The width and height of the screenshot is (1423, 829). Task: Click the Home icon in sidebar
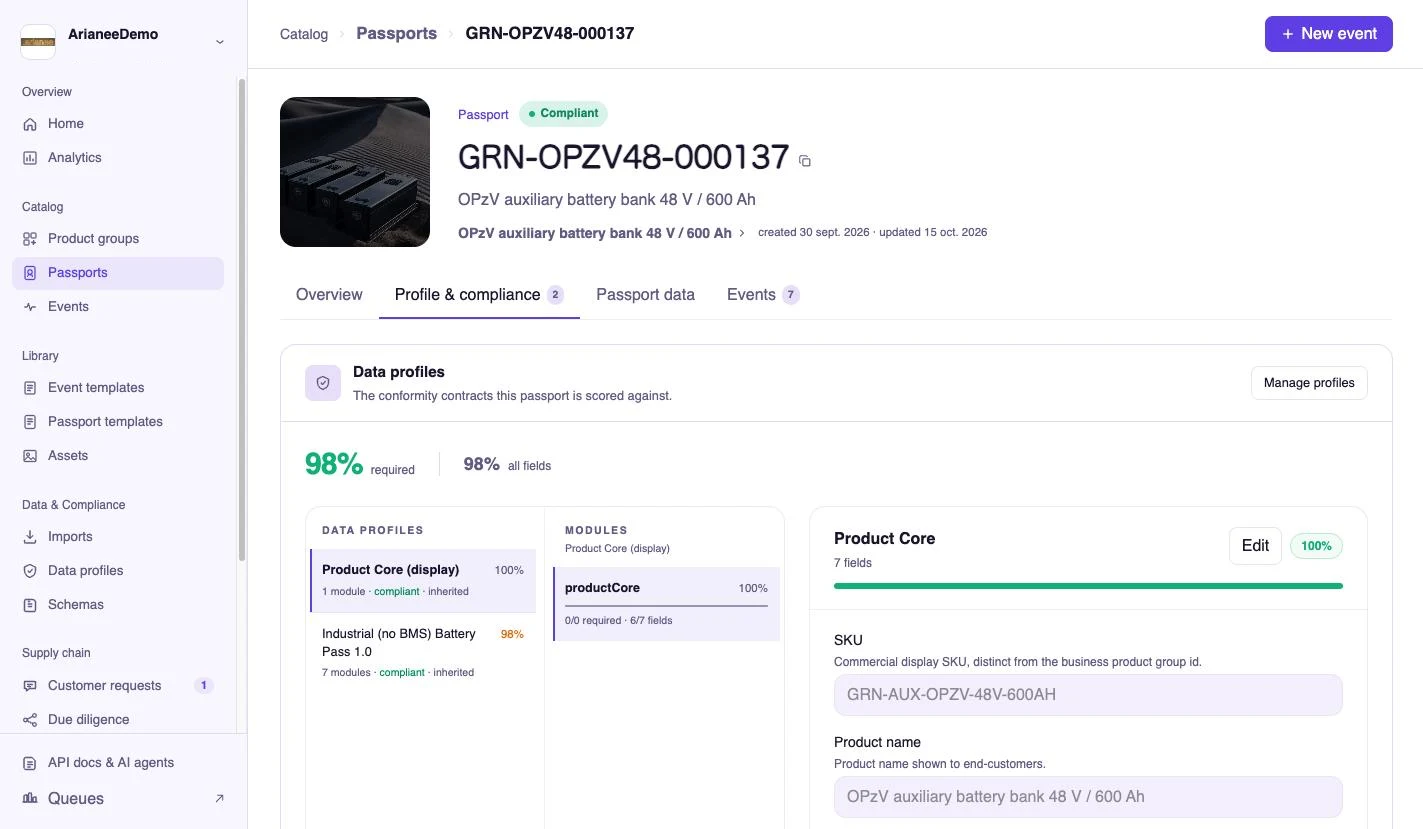(x=30, y=124)
